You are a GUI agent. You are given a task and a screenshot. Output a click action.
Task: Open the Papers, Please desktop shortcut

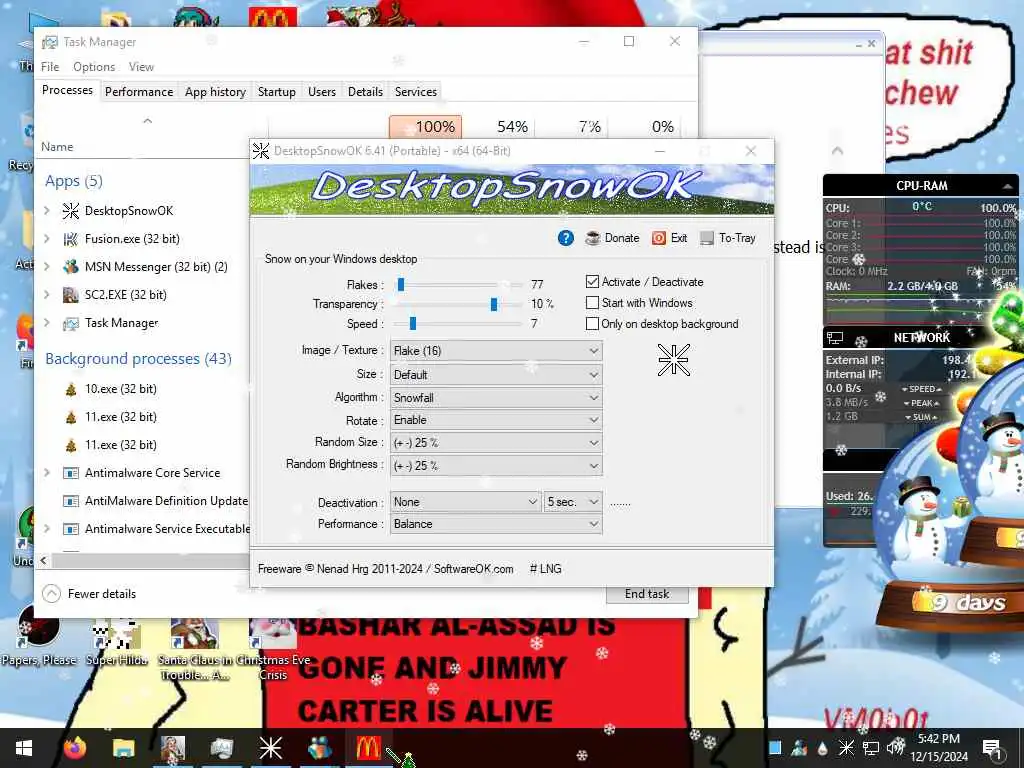[39, 635]
